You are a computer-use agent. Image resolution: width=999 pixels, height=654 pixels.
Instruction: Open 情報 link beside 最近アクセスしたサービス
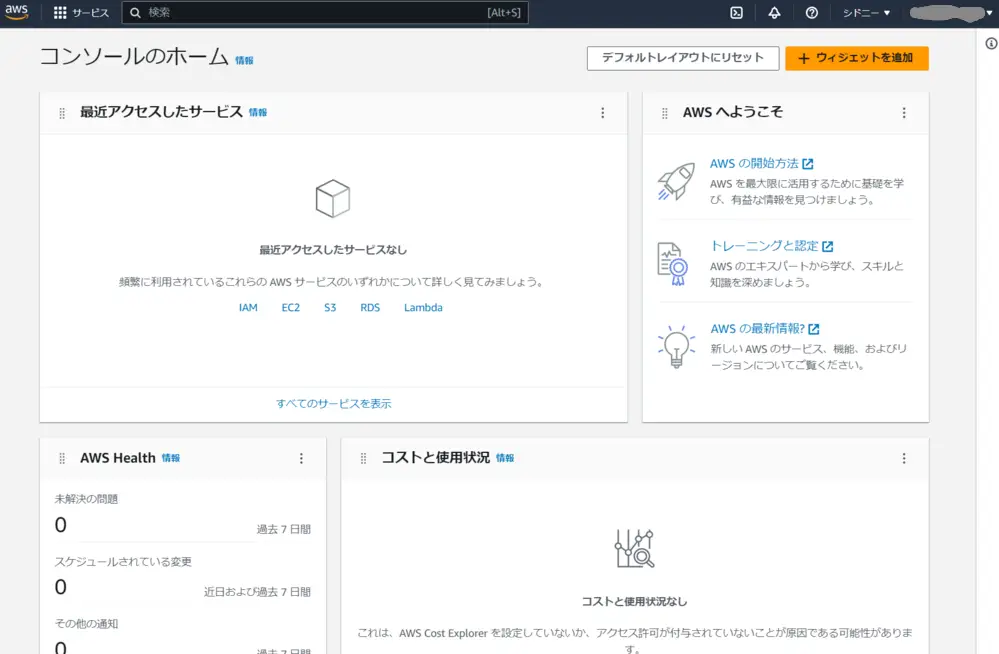pyautogui.click(x=258, y=112)
